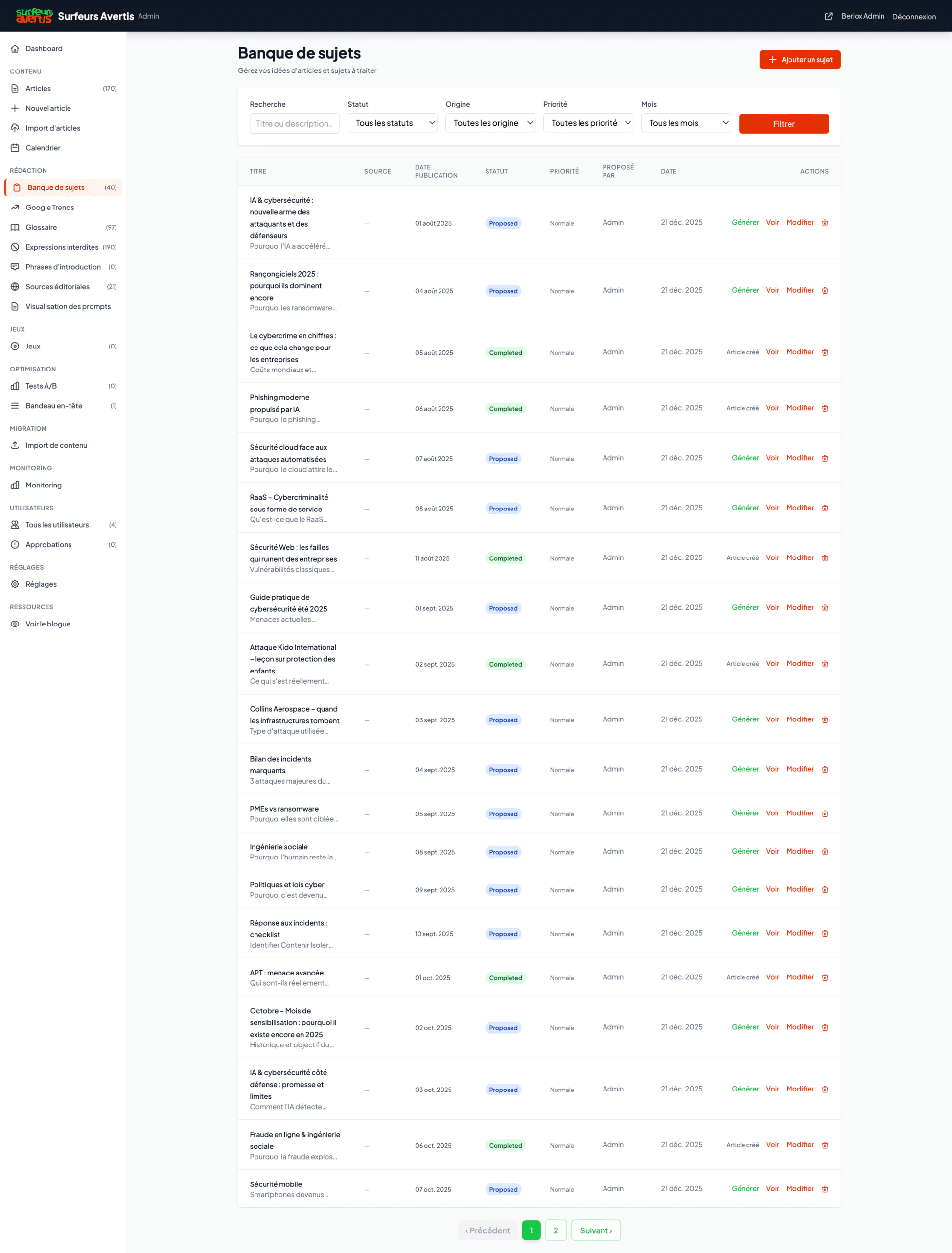Click the Voir le blogue eye icon
952x1253 pixels.
point(15,624)
